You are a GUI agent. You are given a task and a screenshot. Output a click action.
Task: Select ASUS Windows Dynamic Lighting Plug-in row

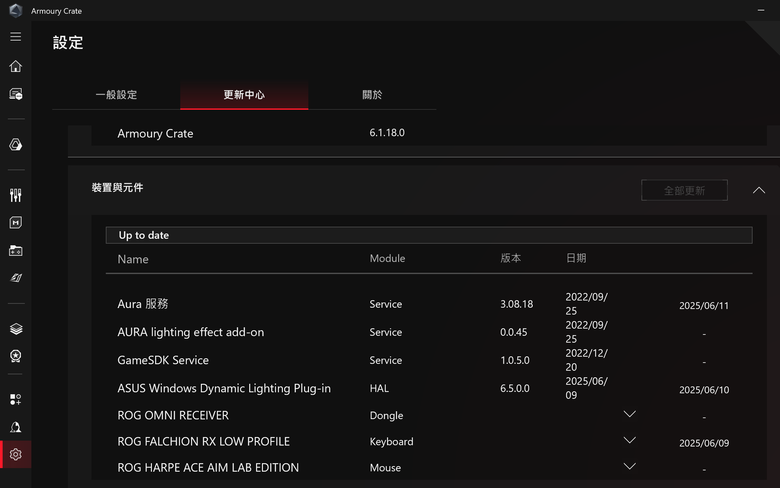coord(224,389)
